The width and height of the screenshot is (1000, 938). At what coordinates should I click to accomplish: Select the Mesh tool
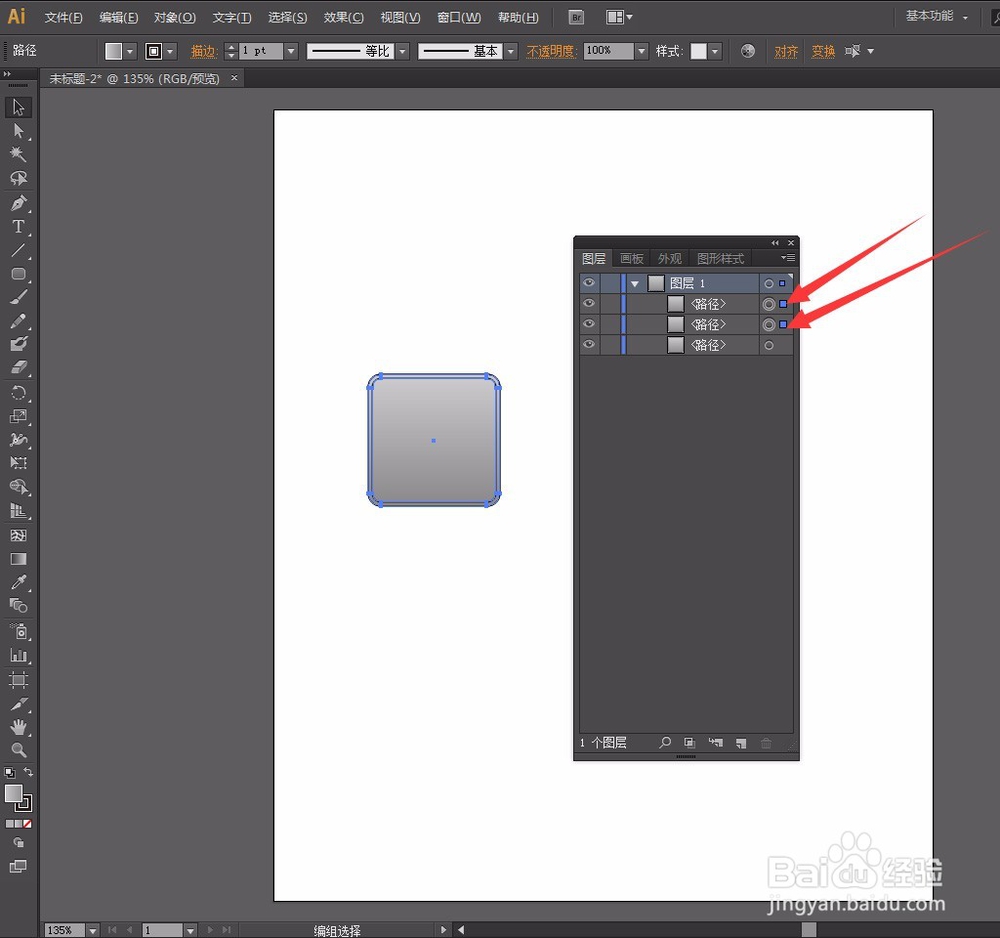(x=18, y=536)
